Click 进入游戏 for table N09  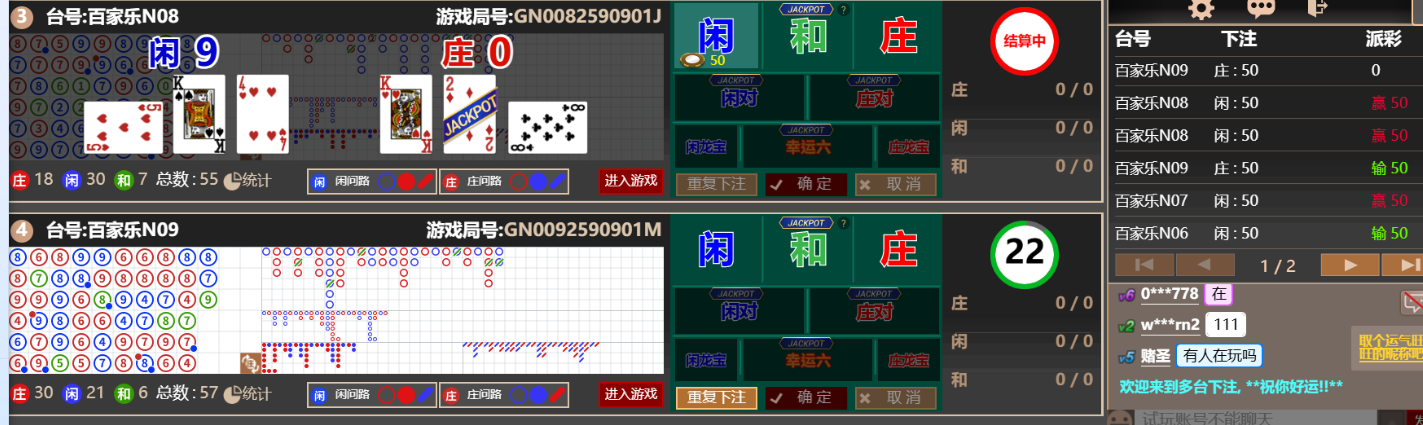point(631,394)
